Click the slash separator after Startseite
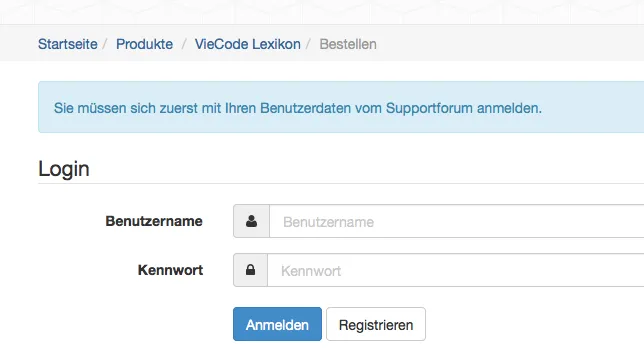644x363 pixels. 105,44
